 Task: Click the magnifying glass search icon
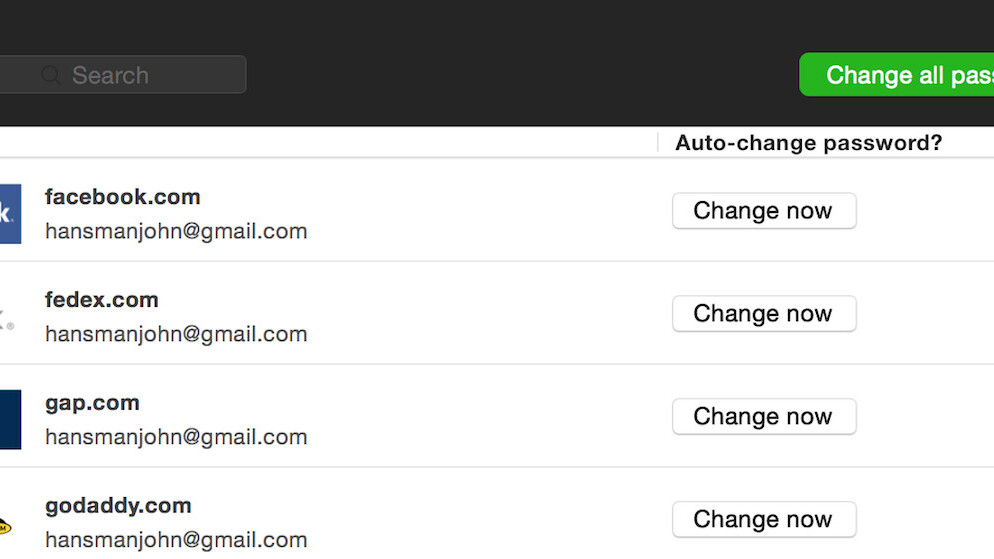point(51,75)
